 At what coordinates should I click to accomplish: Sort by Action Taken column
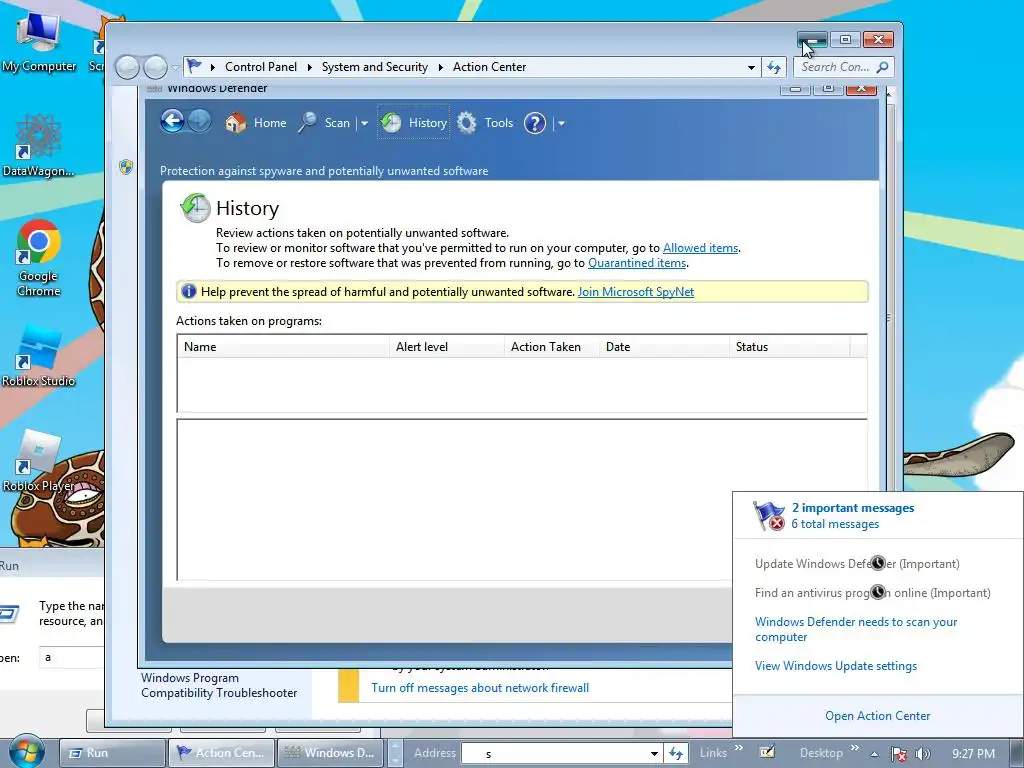coord(552,347)
